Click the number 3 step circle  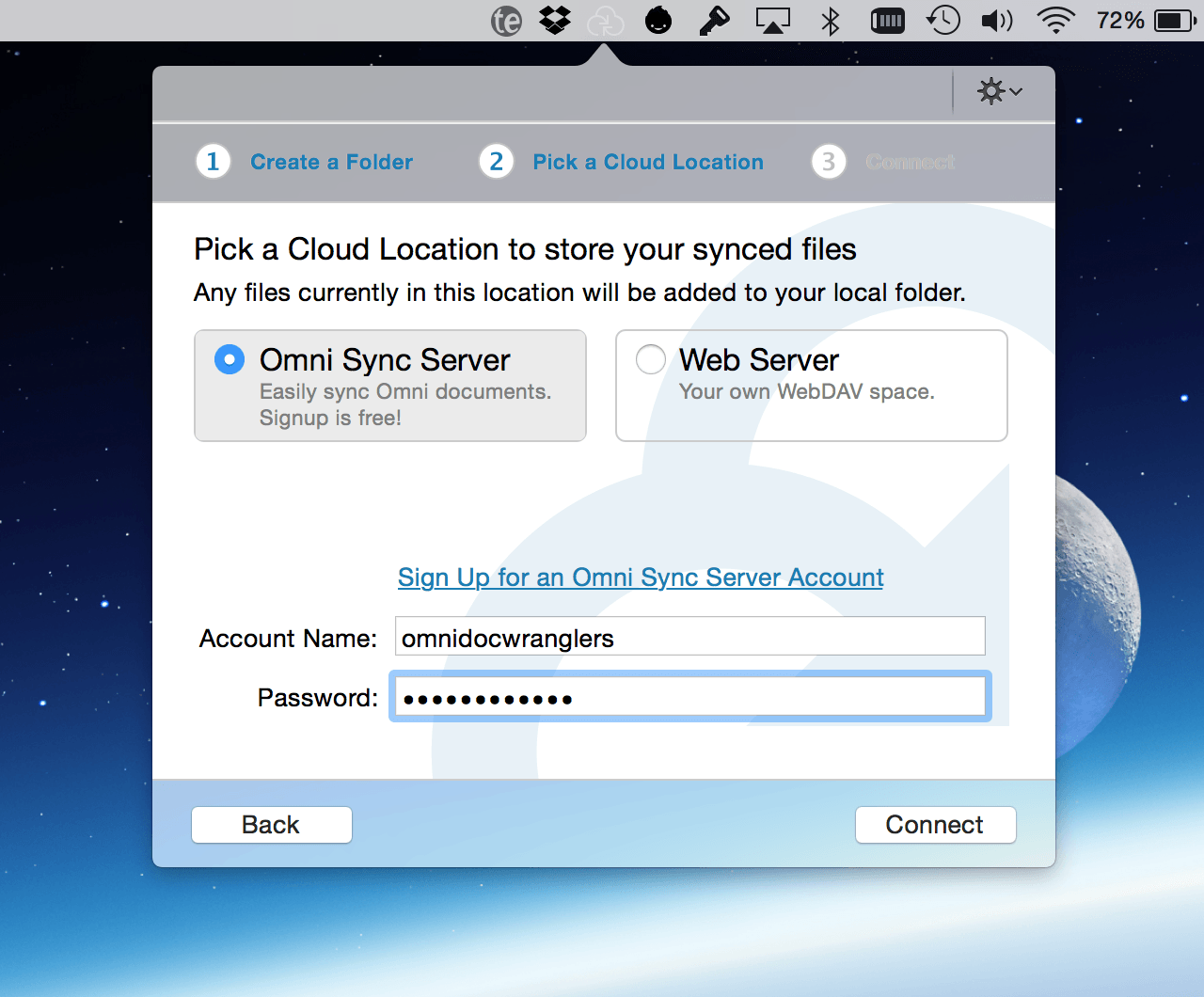829,162
